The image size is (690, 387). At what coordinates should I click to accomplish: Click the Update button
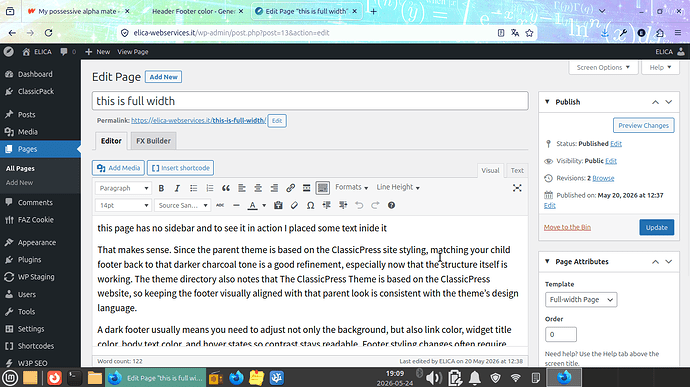coord(657,228)
